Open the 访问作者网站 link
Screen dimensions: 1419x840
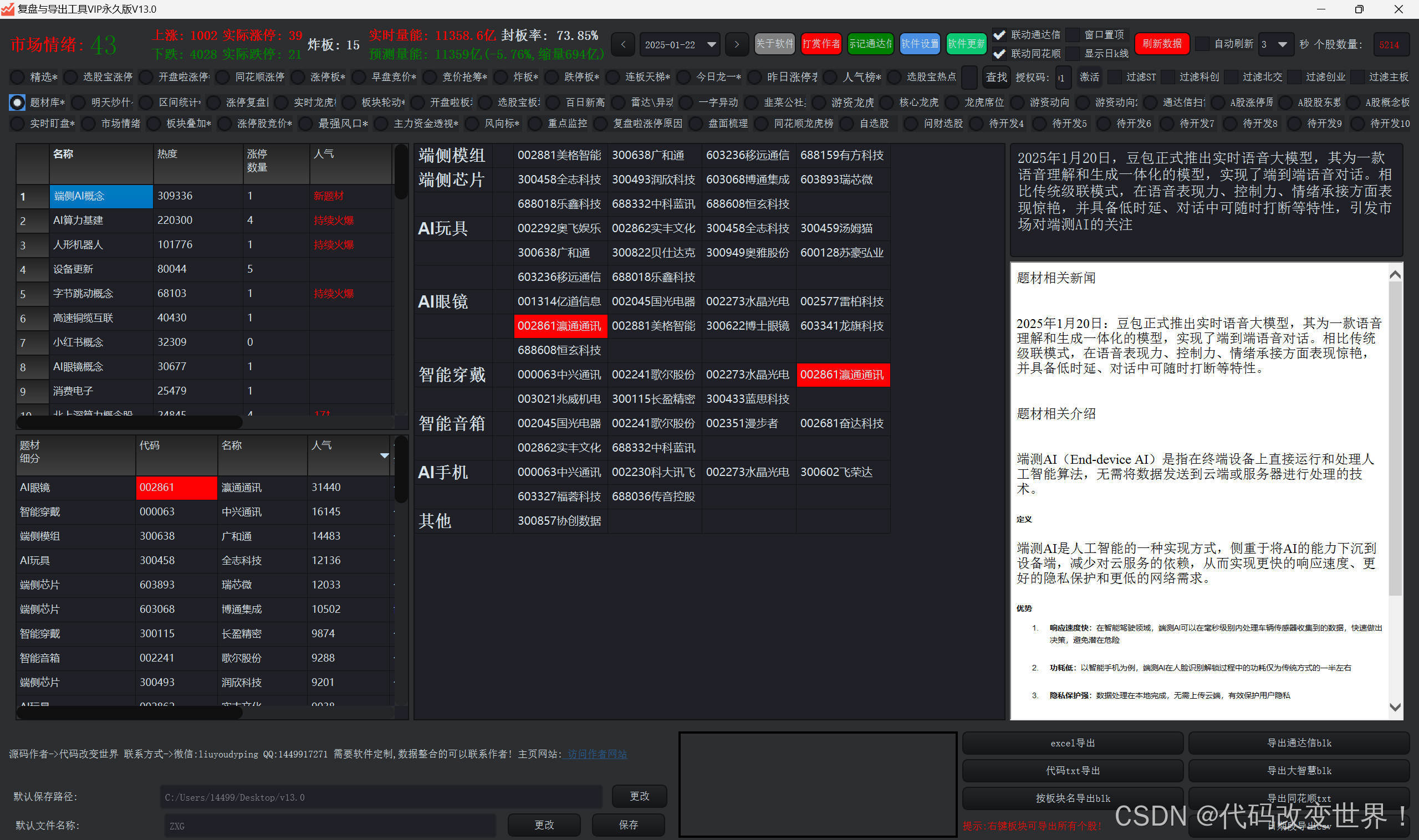[597, 754]
